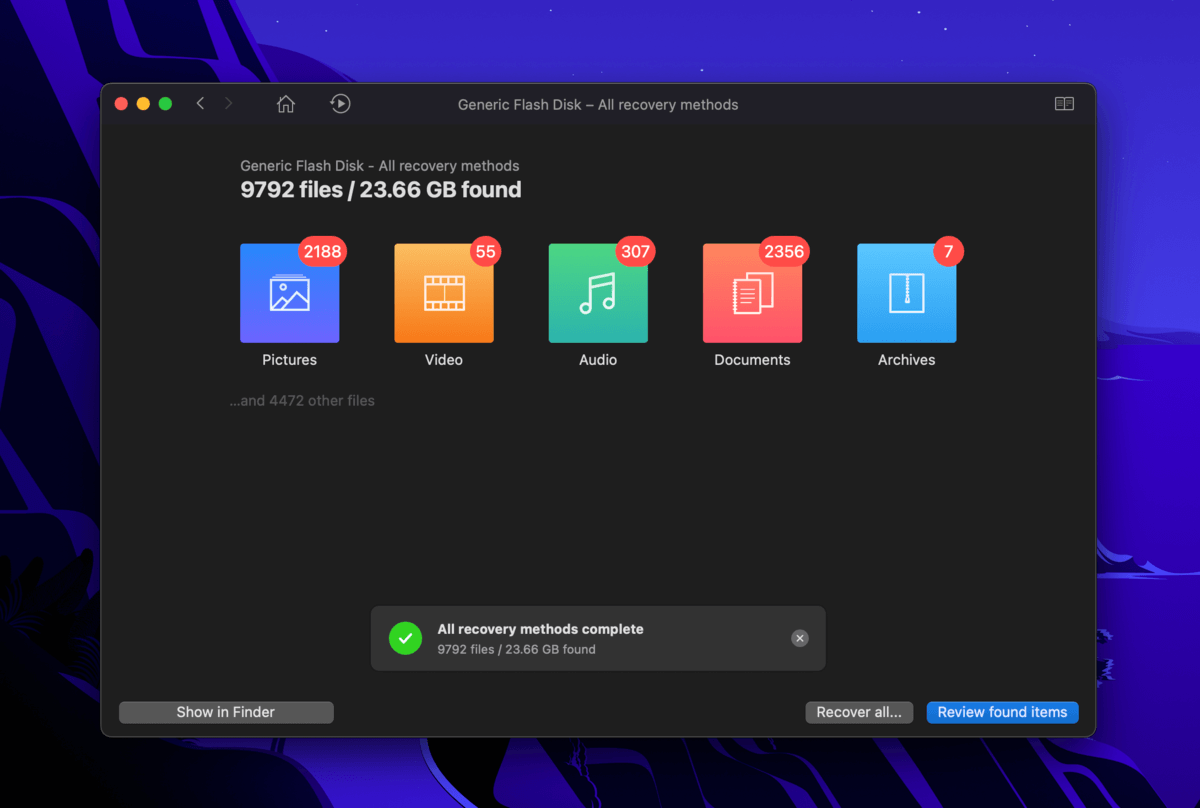Click the green checkmark status icon
Screen dimensions: 1200x808
405,638
